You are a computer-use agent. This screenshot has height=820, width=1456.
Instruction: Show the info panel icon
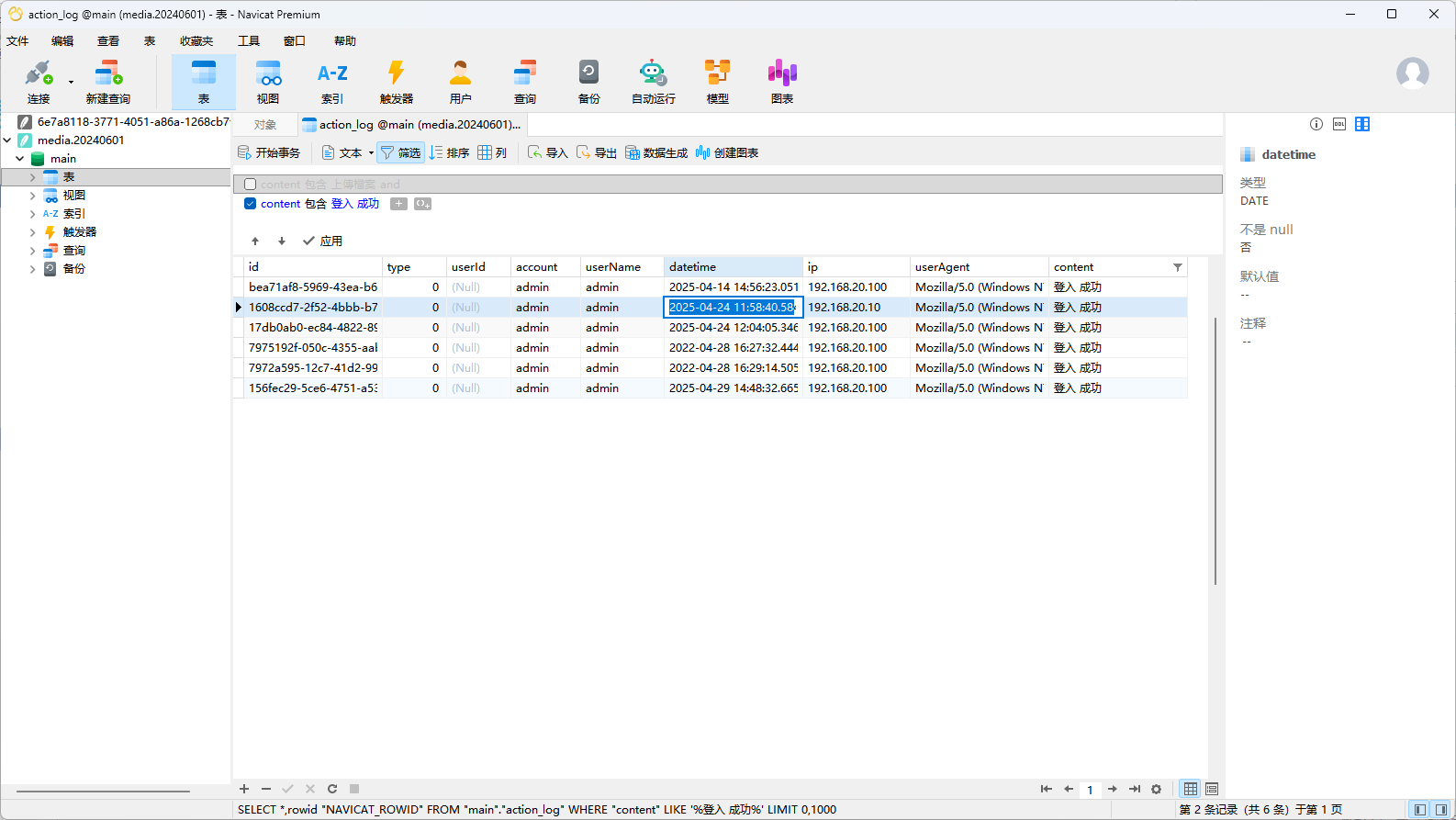point(1316,124)
